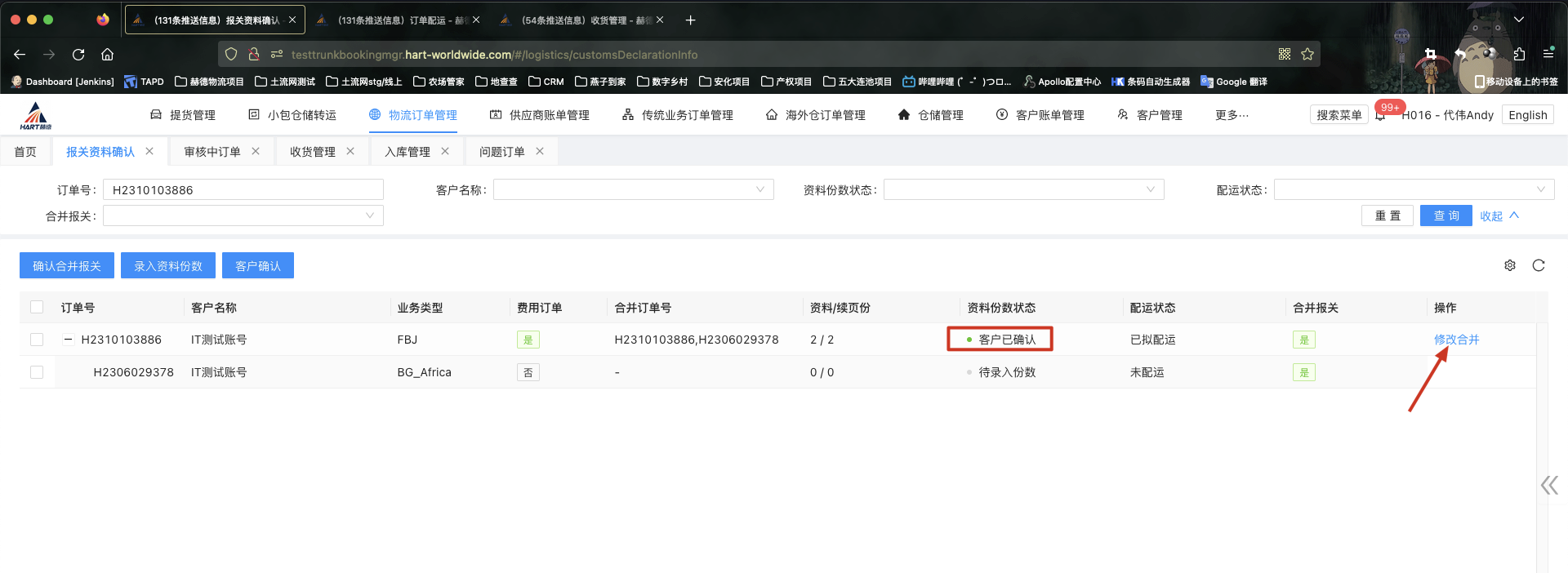
Task: Reload the page in the browser
Action: [78, 54]
